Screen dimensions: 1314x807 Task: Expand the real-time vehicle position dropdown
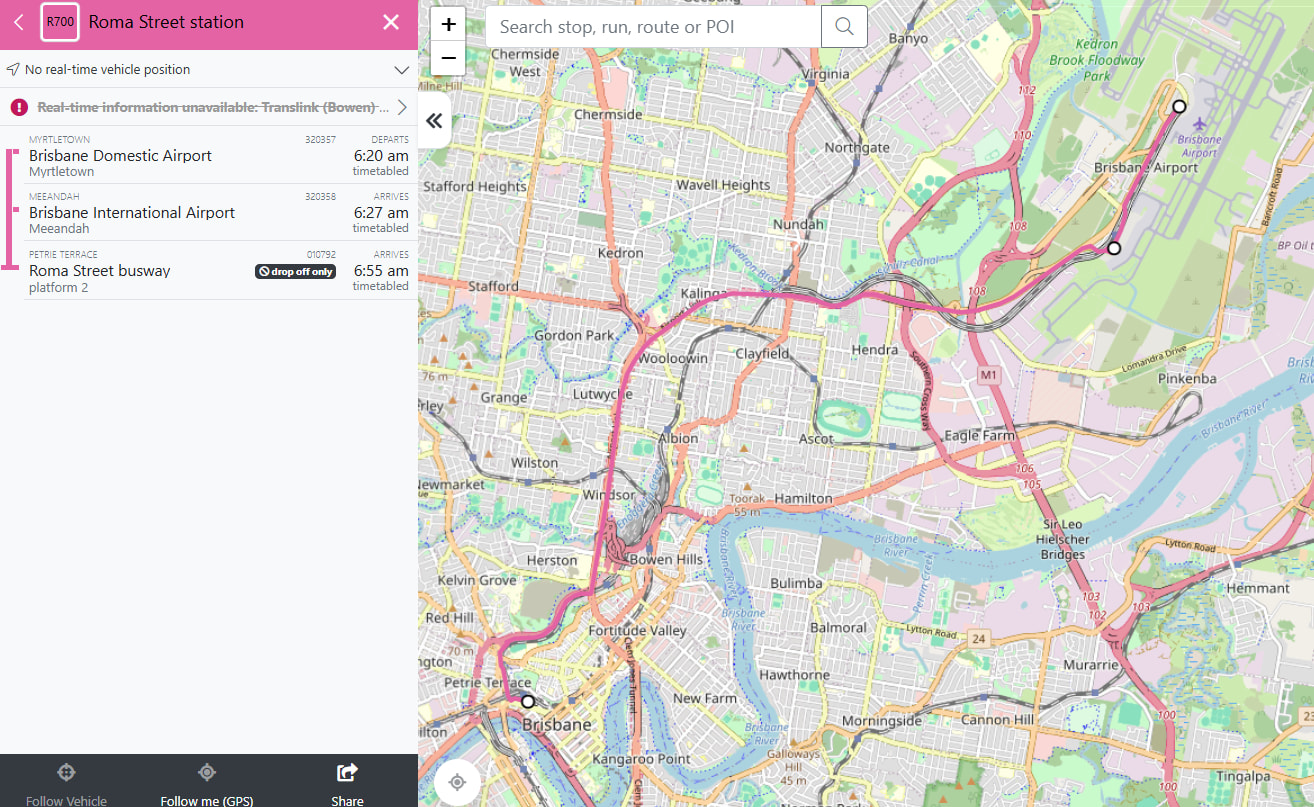click(x=401, y=70)
